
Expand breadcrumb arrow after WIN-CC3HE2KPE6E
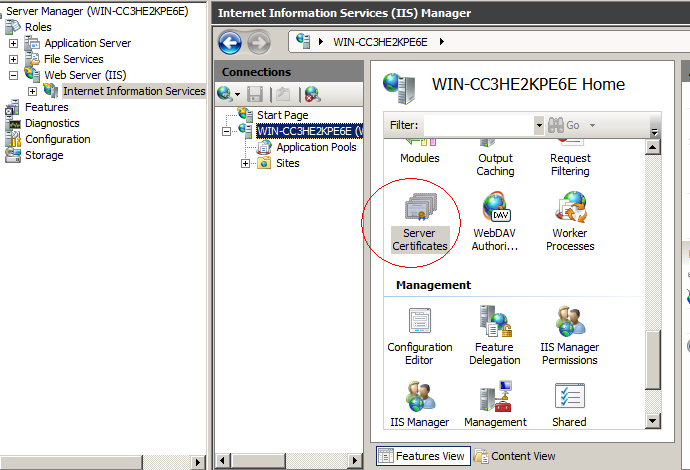point(441,42)
